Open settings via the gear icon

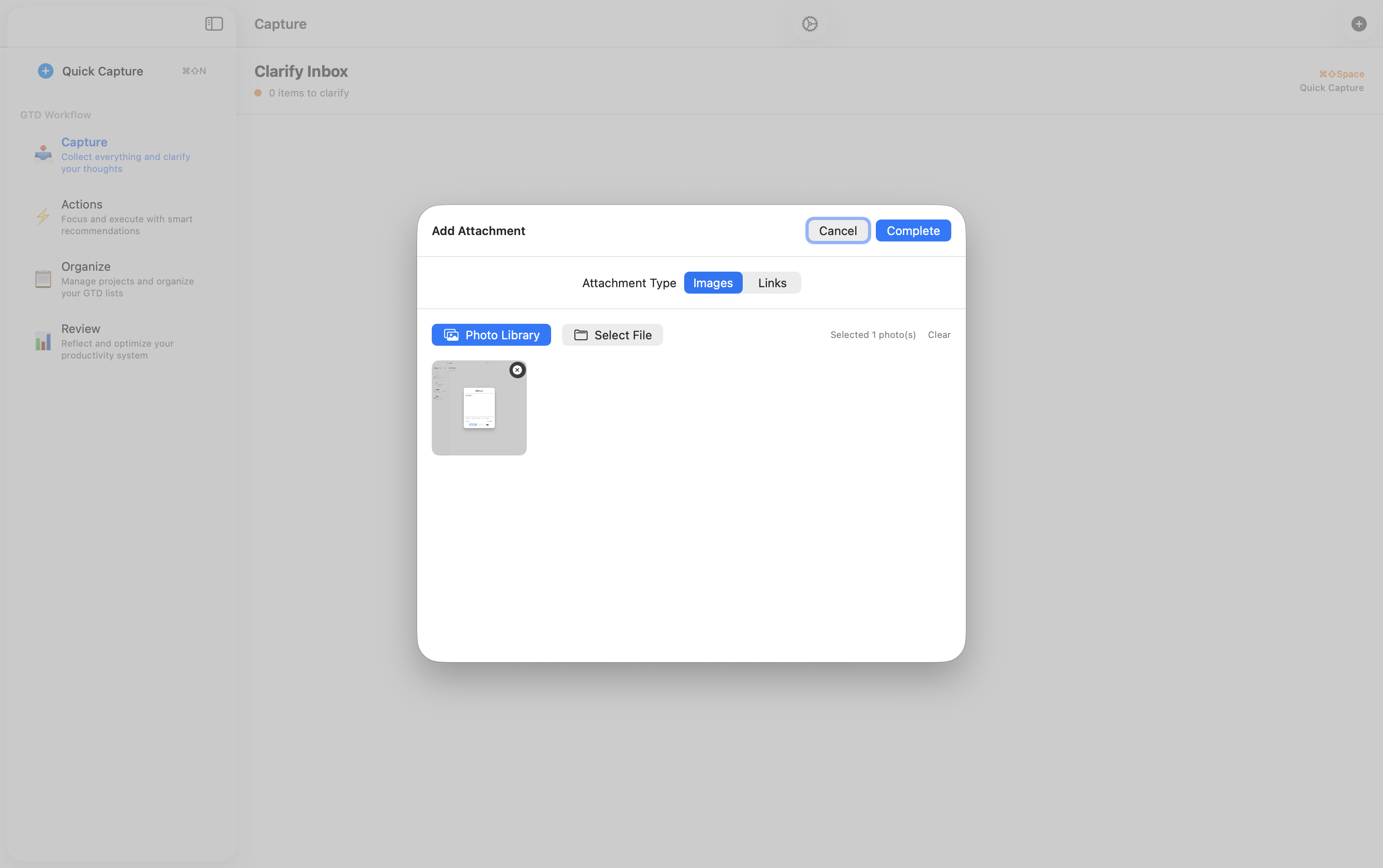click(809, 23)
